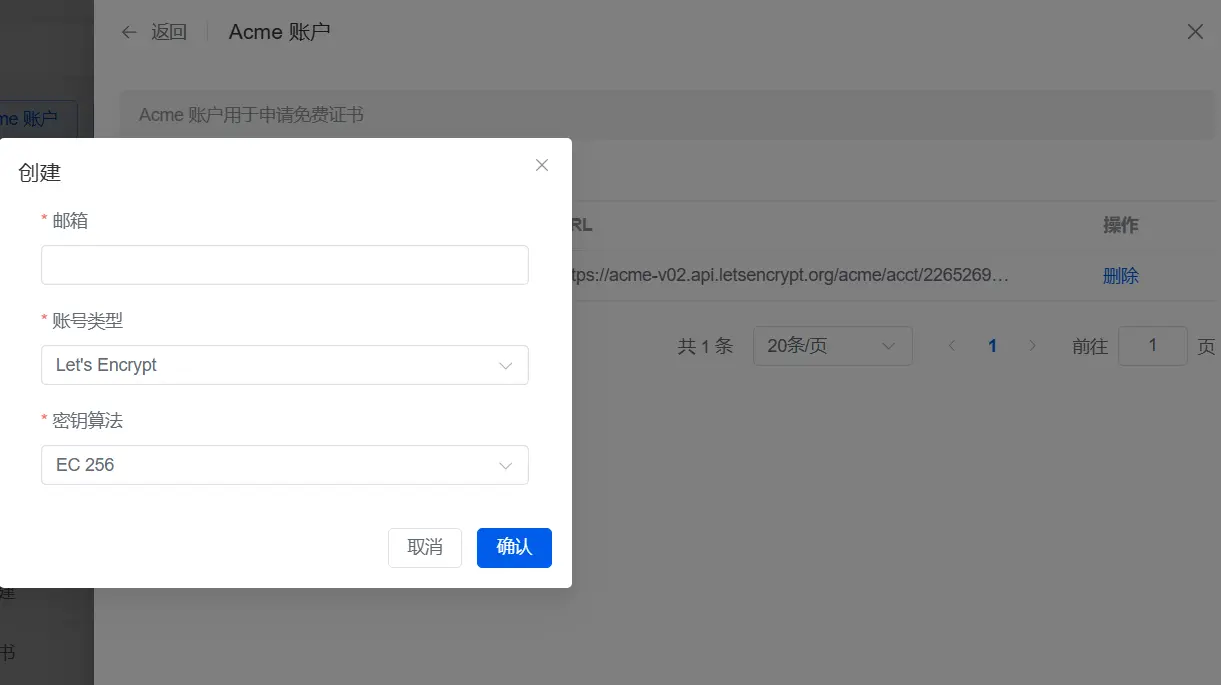Confirm creation with the 确认 button

click(514, 547)
